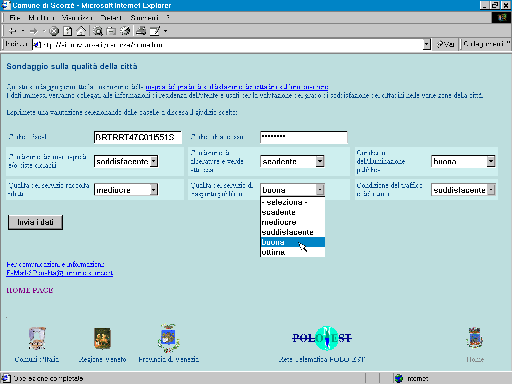
Task: Click the Provincia di Venezia crest icon
Action: pos(168,338)
